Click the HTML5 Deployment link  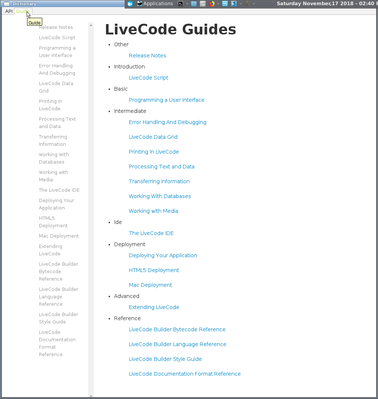[x=154, y=270]
